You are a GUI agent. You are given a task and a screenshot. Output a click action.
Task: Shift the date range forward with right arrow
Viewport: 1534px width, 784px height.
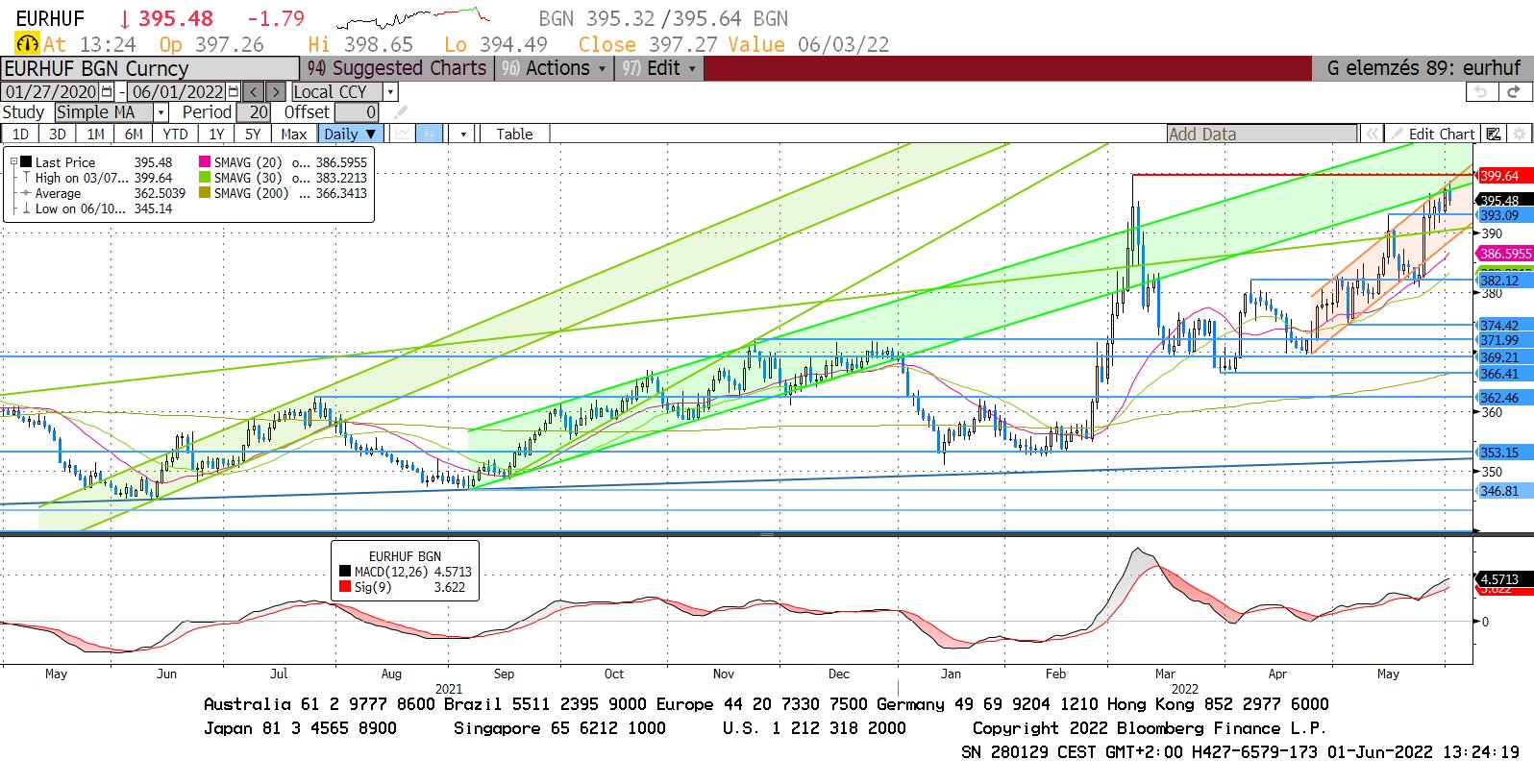click(276, 91)
